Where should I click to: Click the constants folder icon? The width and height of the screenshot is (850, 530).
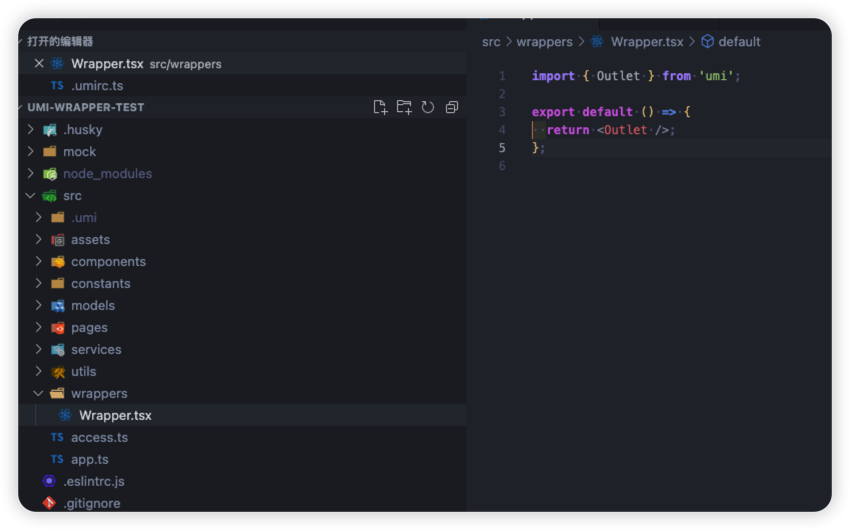[x=57, y=283]
